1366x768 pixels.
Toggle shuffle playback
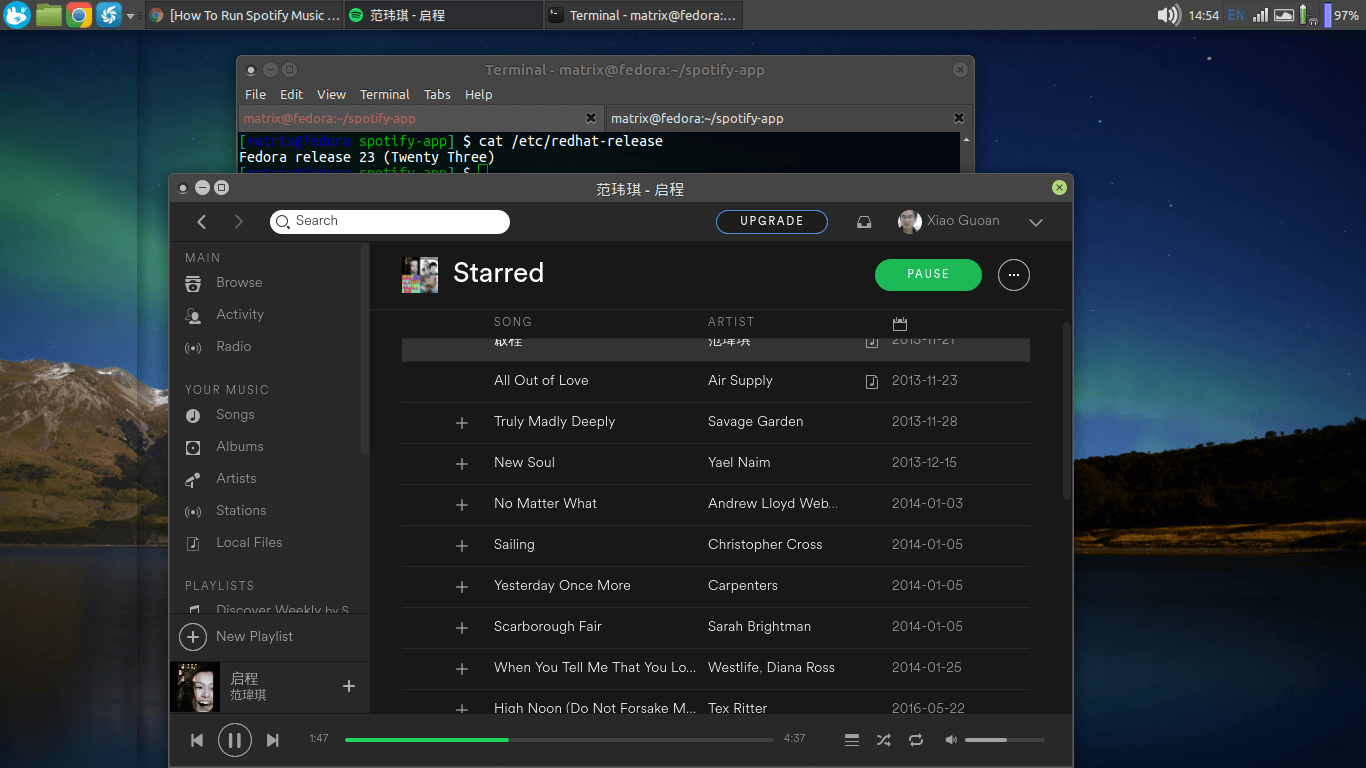click(x=883, y=740)
